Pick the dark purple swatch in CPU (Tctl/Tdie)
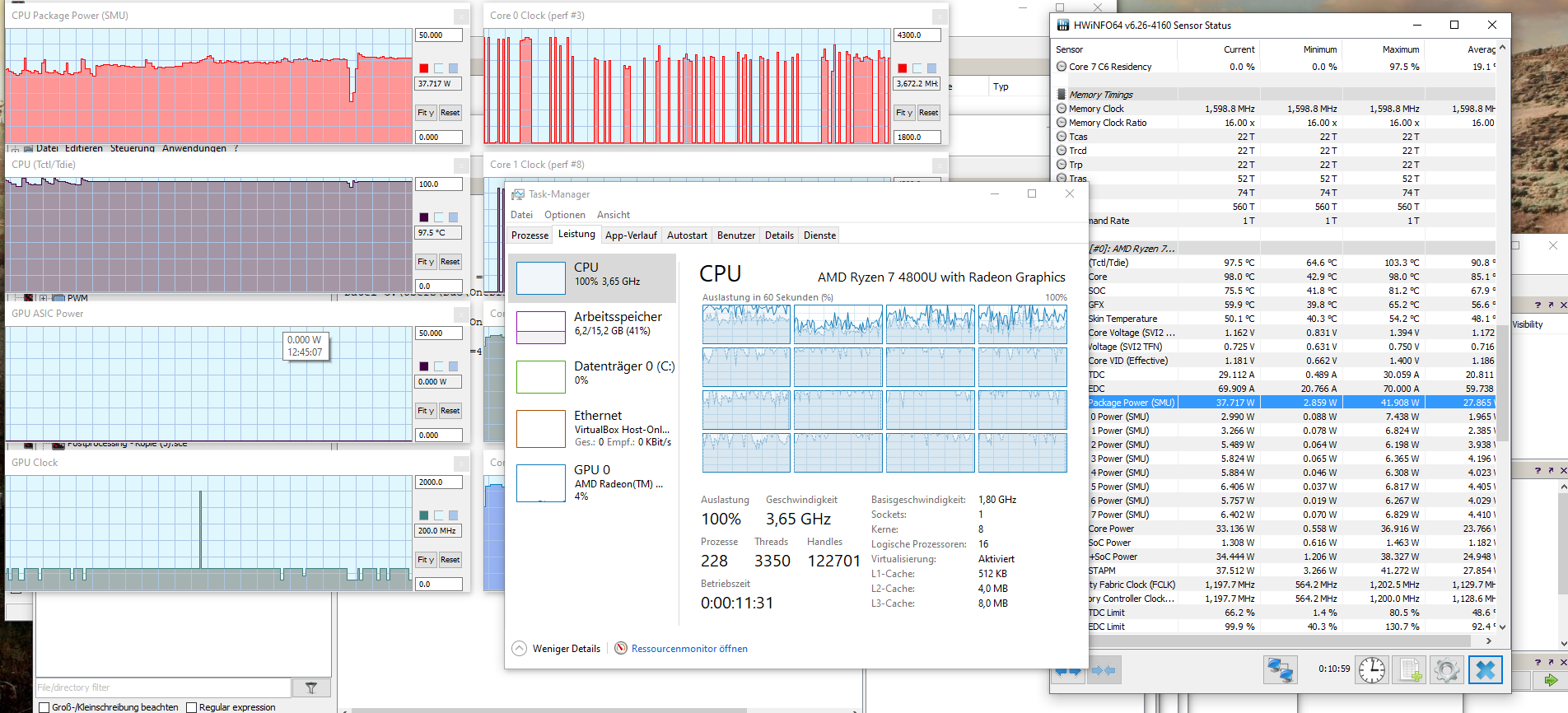The height and width of the screenshot is (713, 1568). (424, 217)
